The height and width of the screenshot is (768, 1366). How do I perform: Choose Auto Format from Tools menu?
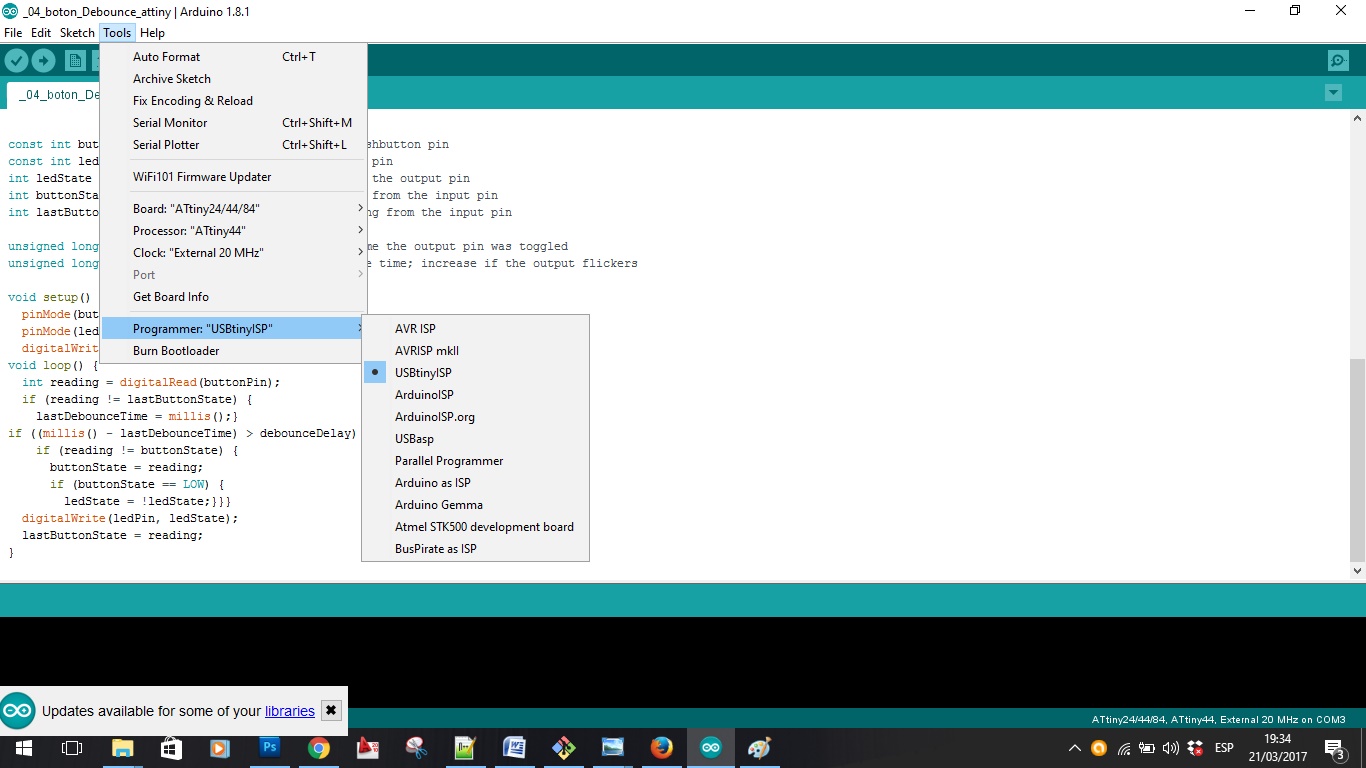234,57
